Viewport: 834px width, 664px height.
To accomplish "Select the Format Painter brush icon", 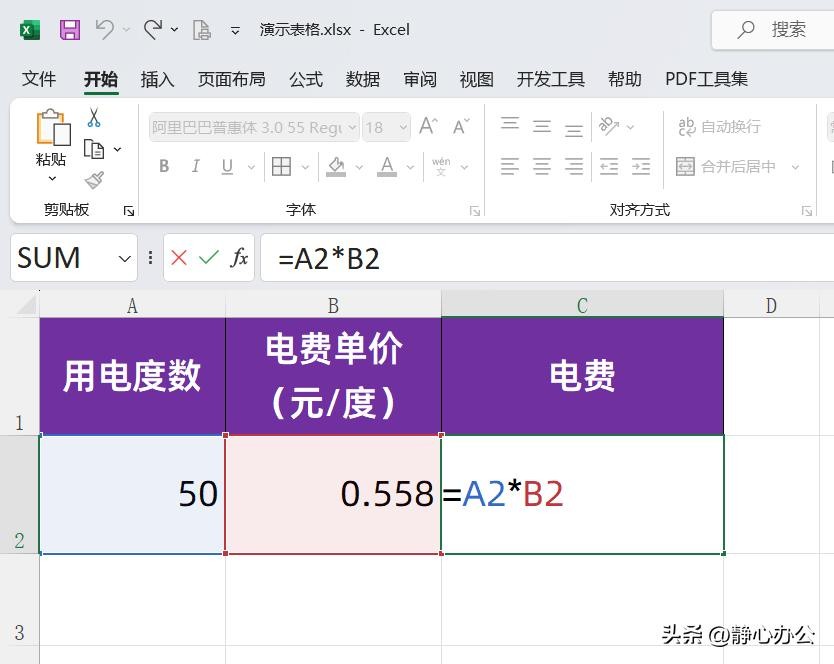I will (x=94, y=180).
